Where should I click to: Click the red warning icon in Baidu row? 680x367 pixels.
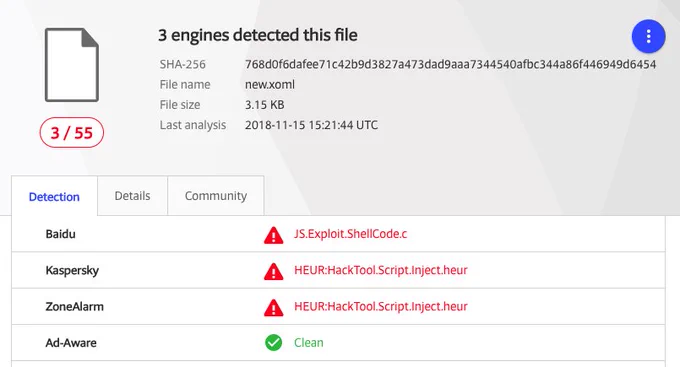coord(274,235)
